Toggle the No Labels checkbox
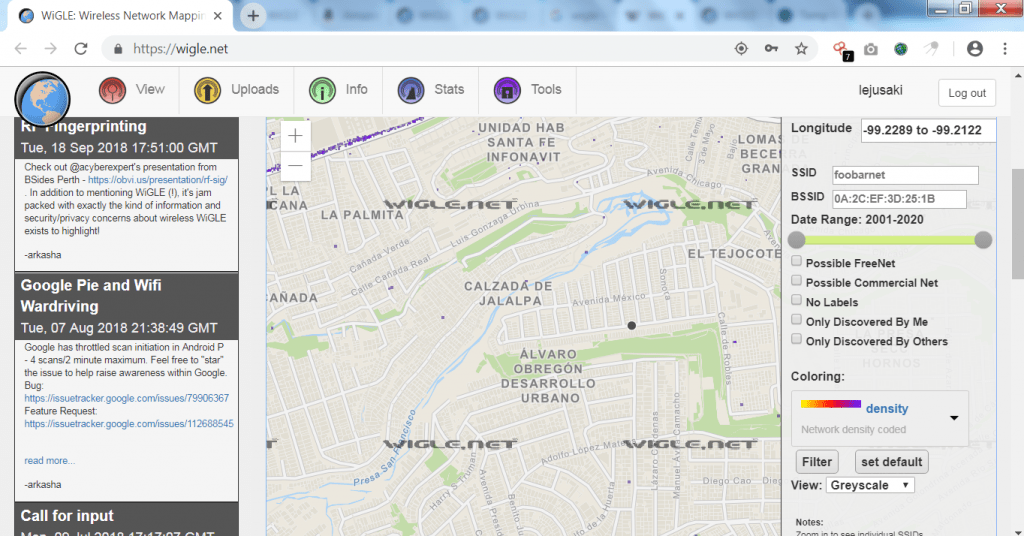Image resolution: width=1024 pixels, height=536 pixels. 796,300
